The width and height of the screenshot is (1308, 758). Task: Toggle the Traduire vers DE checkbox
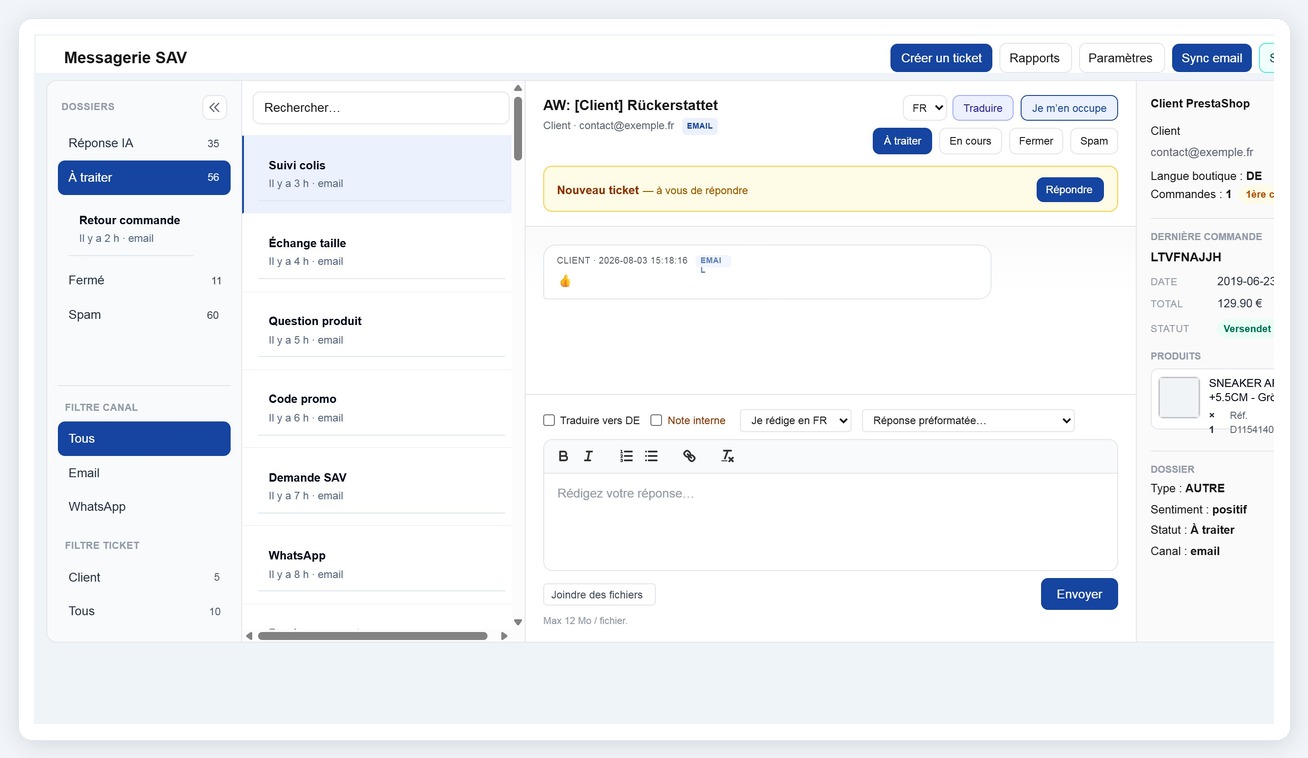(549, 420)
